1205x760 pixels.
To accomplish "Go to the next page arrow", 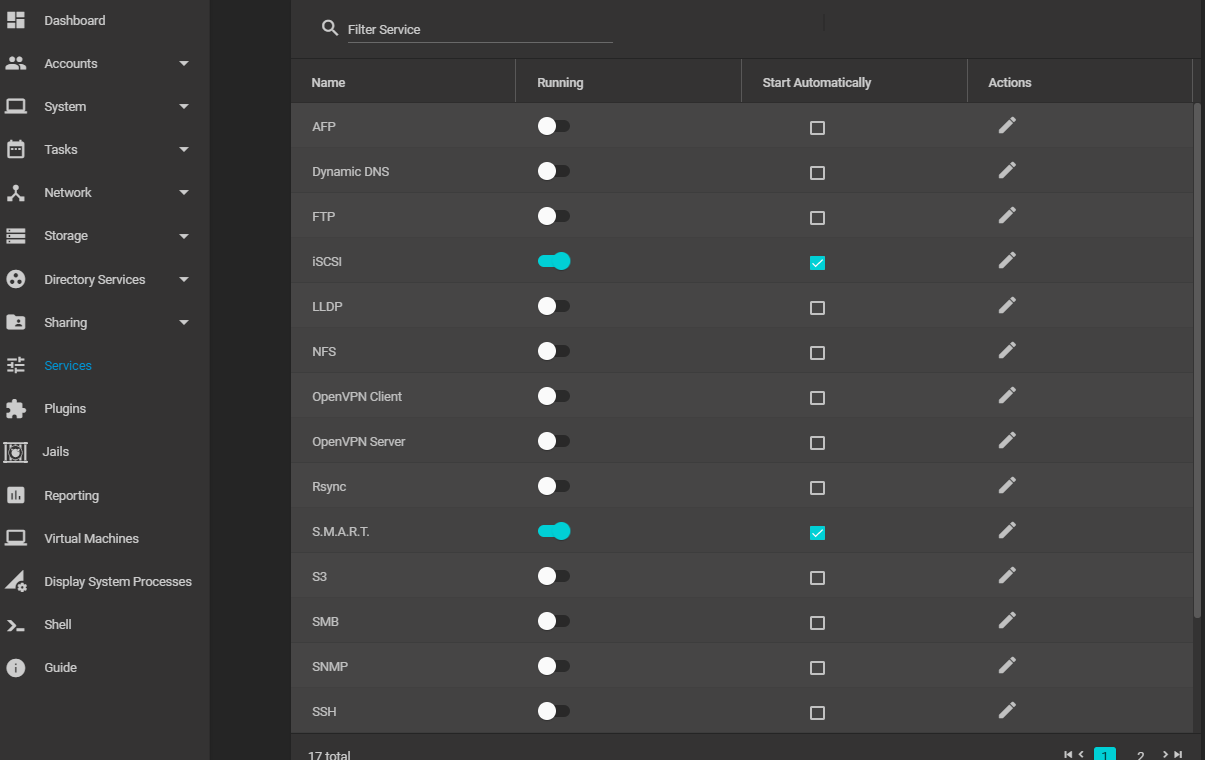I will pyautogui.click(x=1166, y=754).
